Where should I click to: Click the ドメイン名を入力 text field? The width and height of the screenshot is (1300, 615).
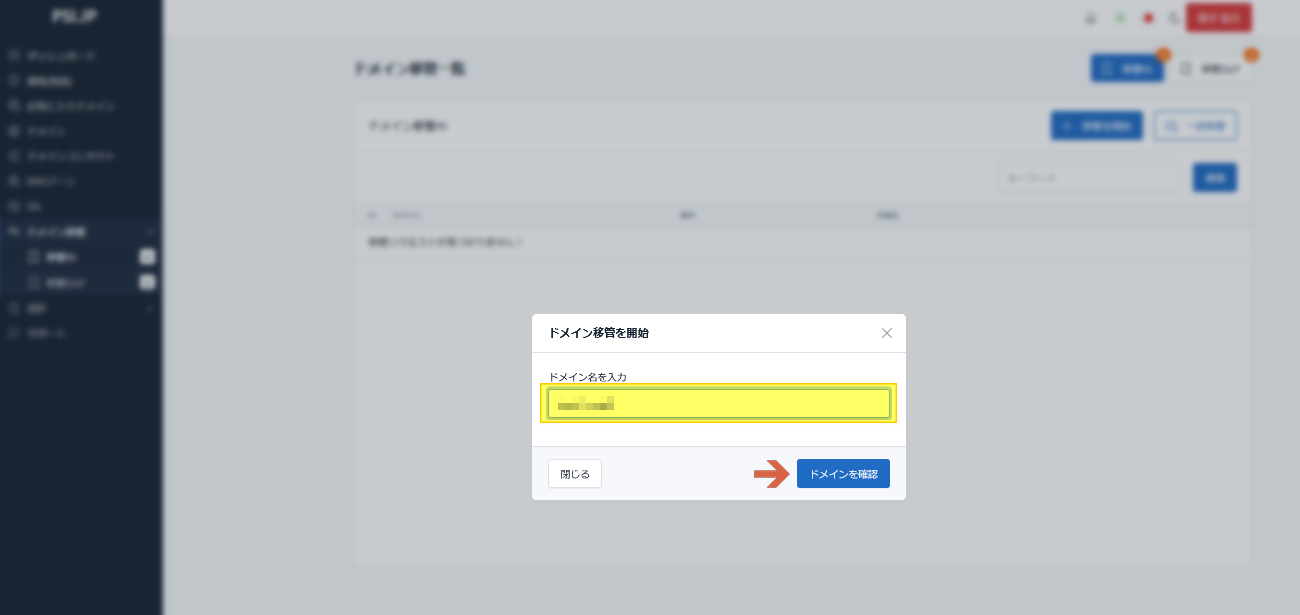pos(718,404)
